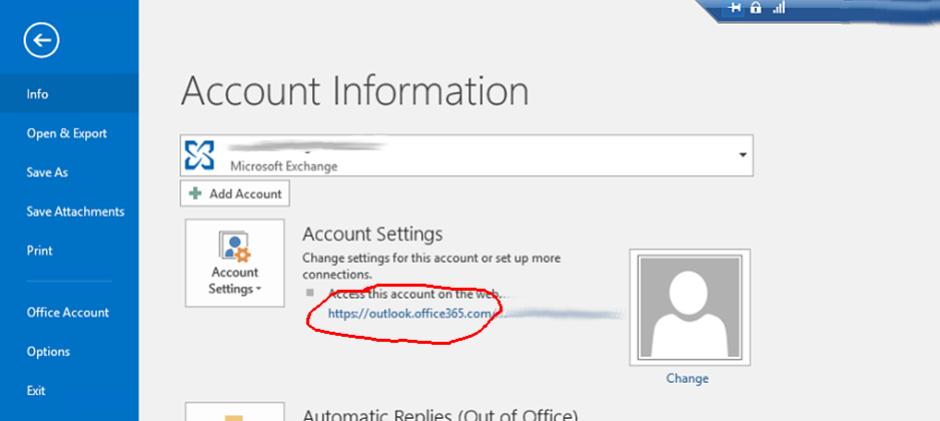Go to Office Account

coord(67,312)
